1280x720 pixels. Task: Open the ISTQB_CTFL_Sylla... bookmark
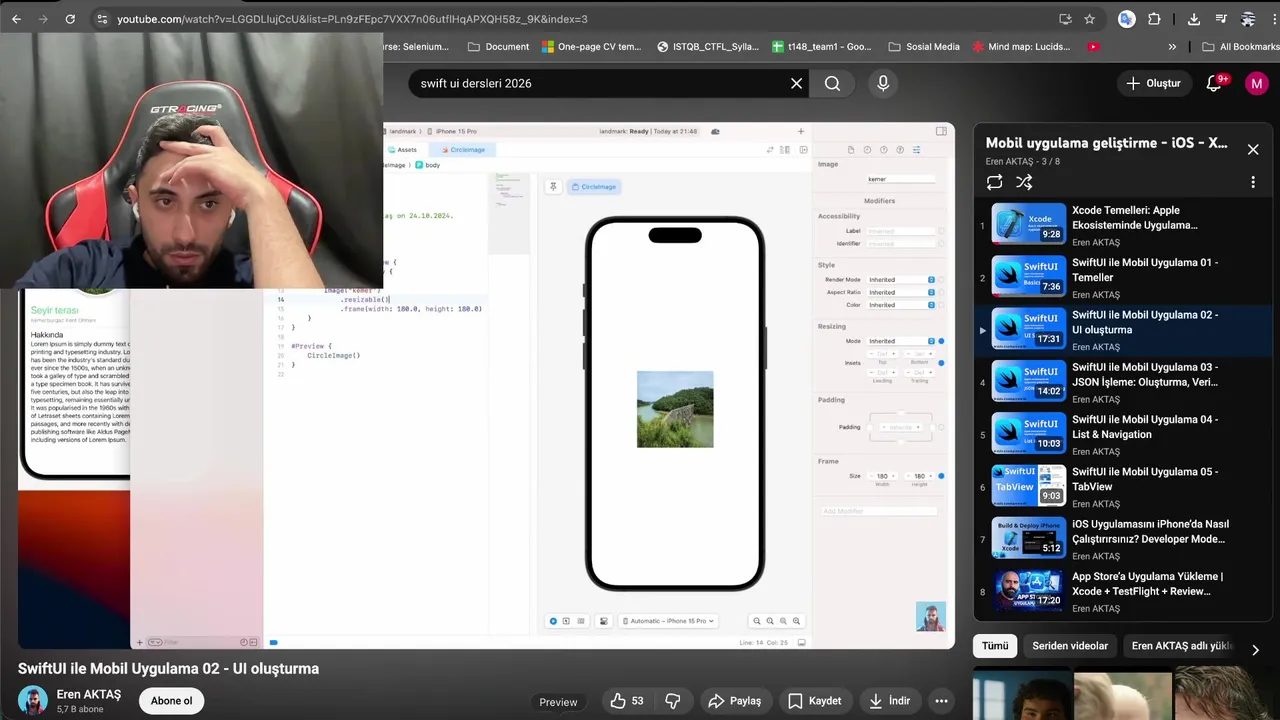[x=708, y=46]
